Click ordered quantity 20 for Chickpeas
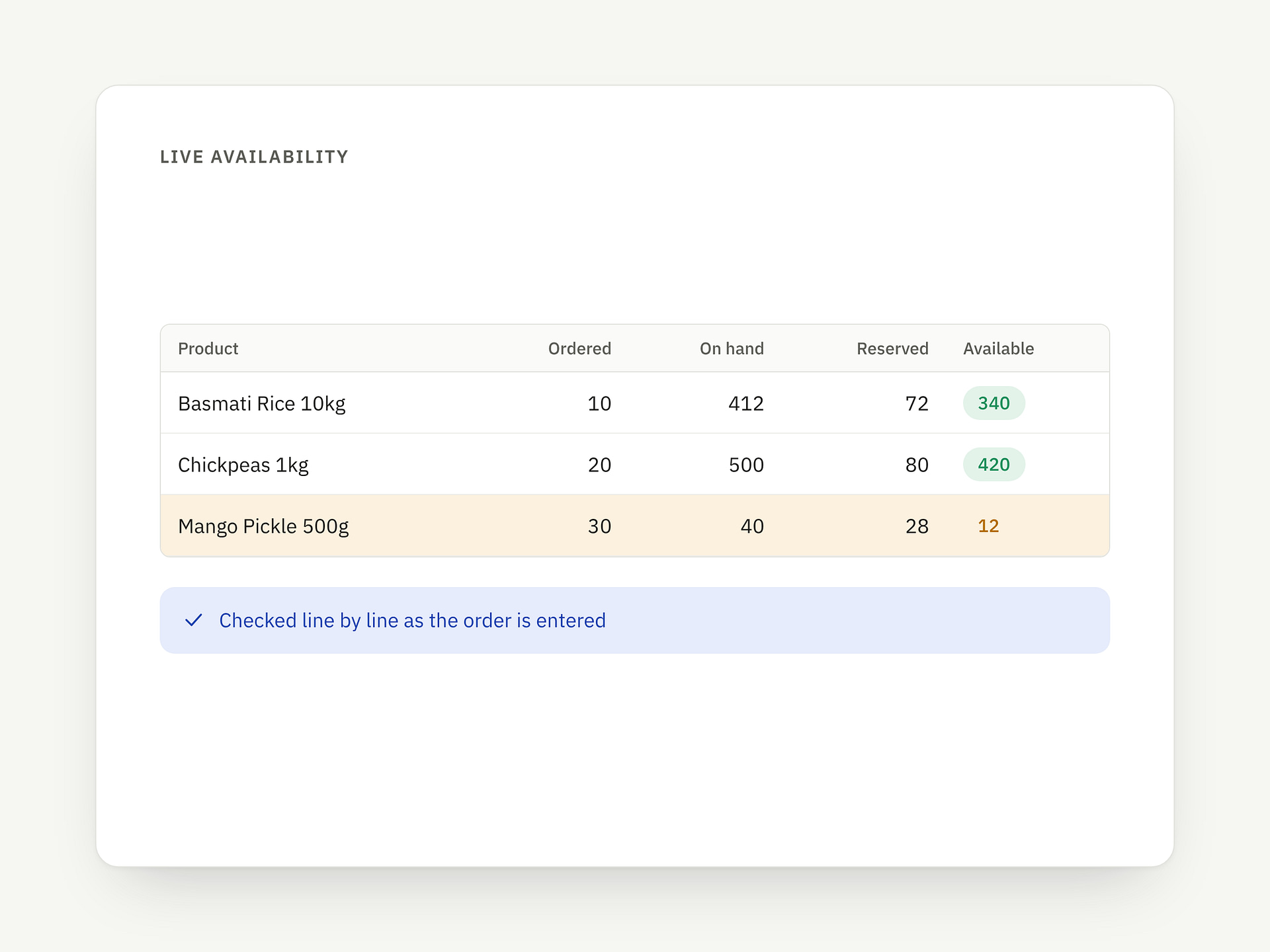Viewport: 1270px width, 952px height. [599, 465]
